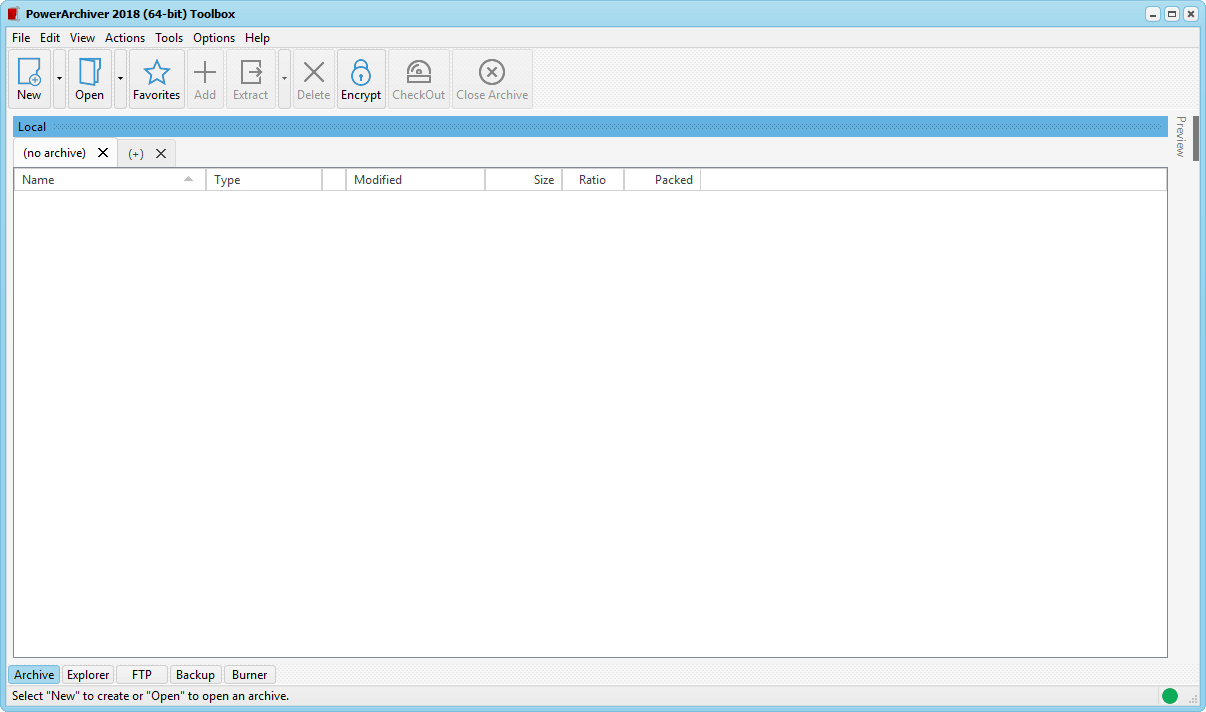Open the Tools menu
The height and width of the screenshot is (712, 1206).
[169, 38]
